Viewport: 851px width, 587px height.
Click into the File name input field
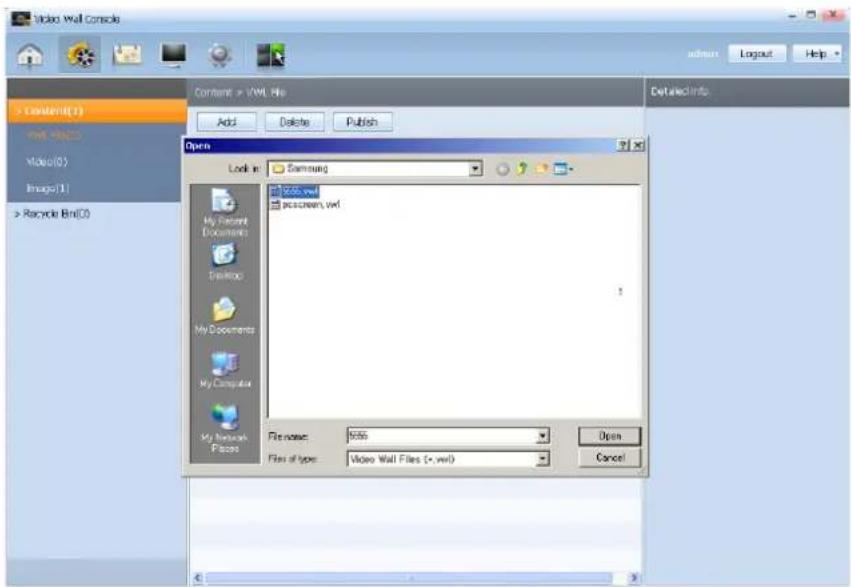pos(441,436)
